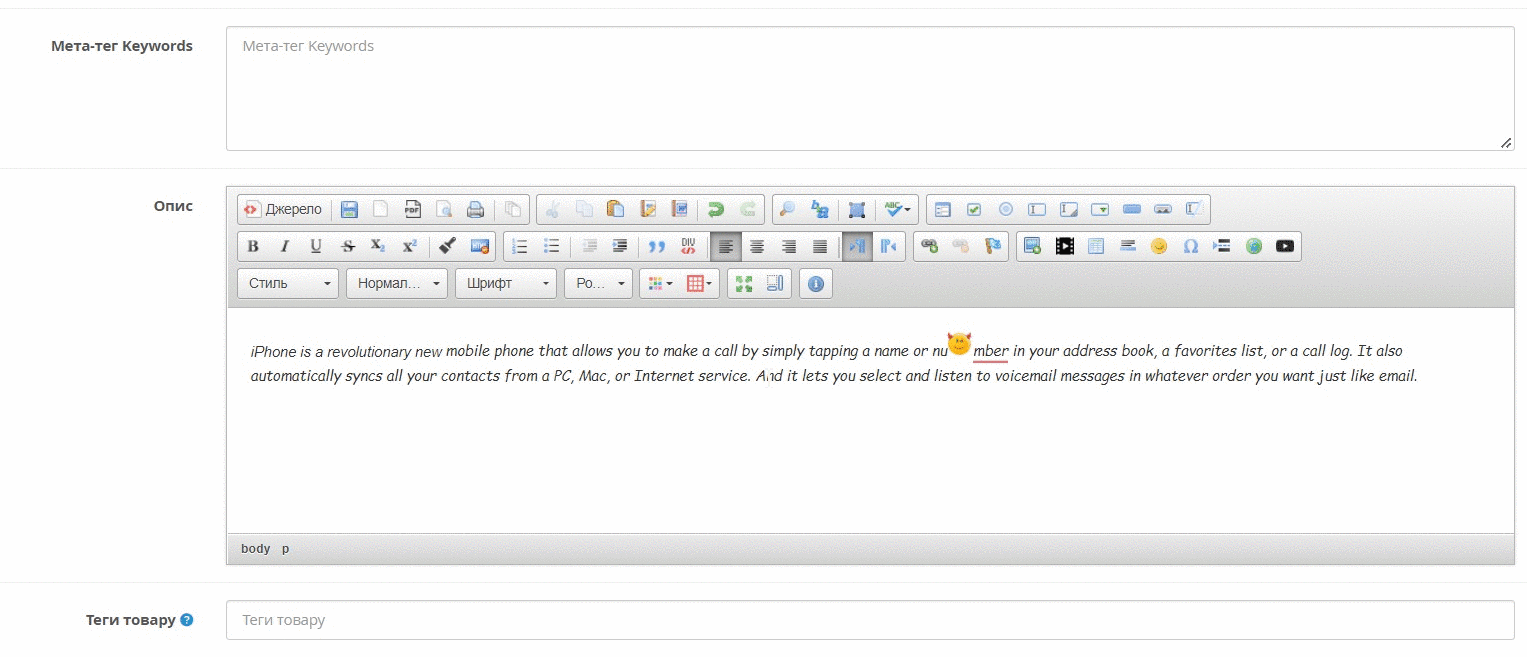The width and height of the screenshot is (1527, 657).
Task: Open the Стиль styles dropdown
Action: (288, 284)
